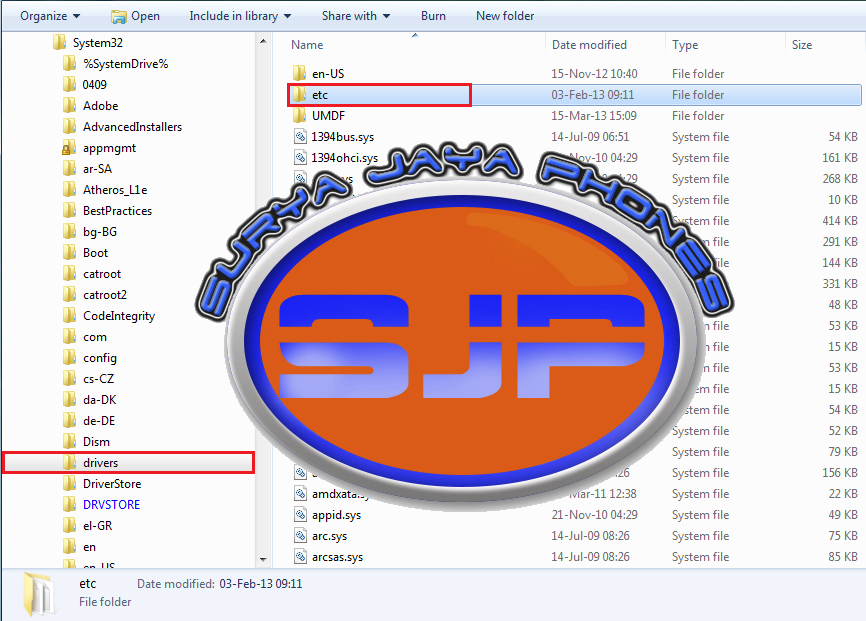Sort files by the Type column

[x=685, y=45]
